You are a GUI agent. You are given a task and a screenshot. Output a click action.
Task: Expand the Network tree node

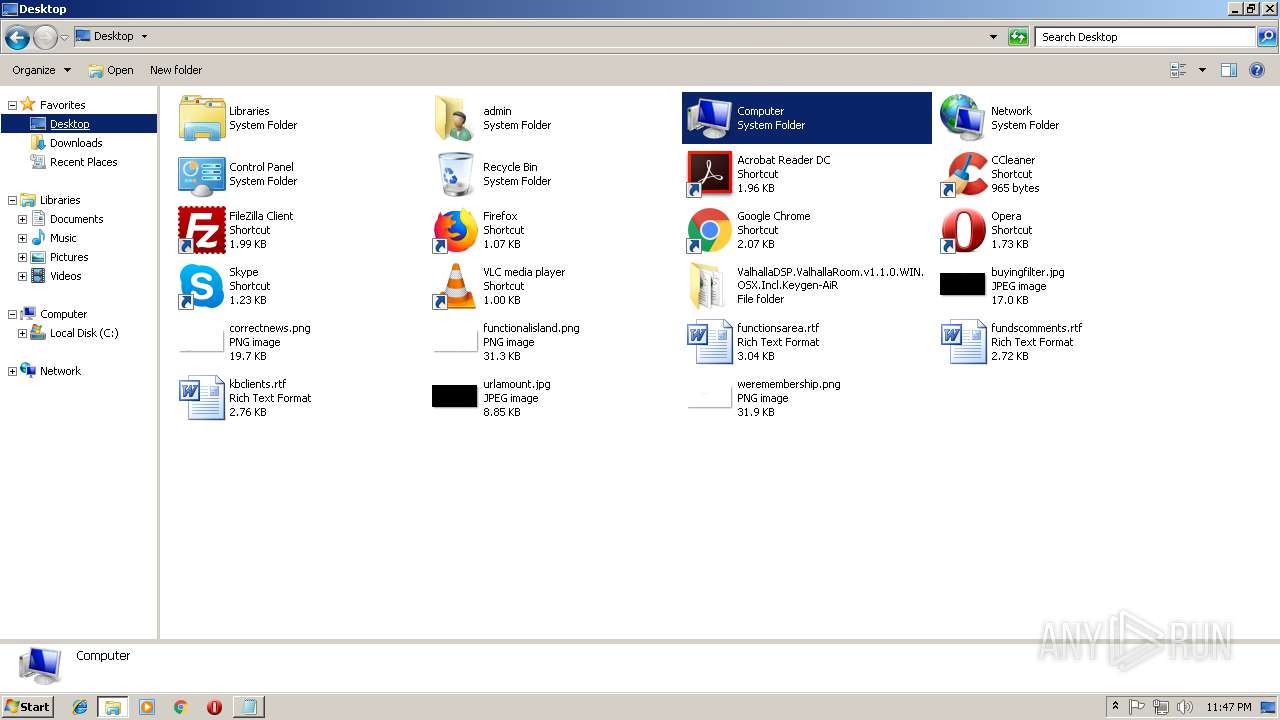(12, 371)
